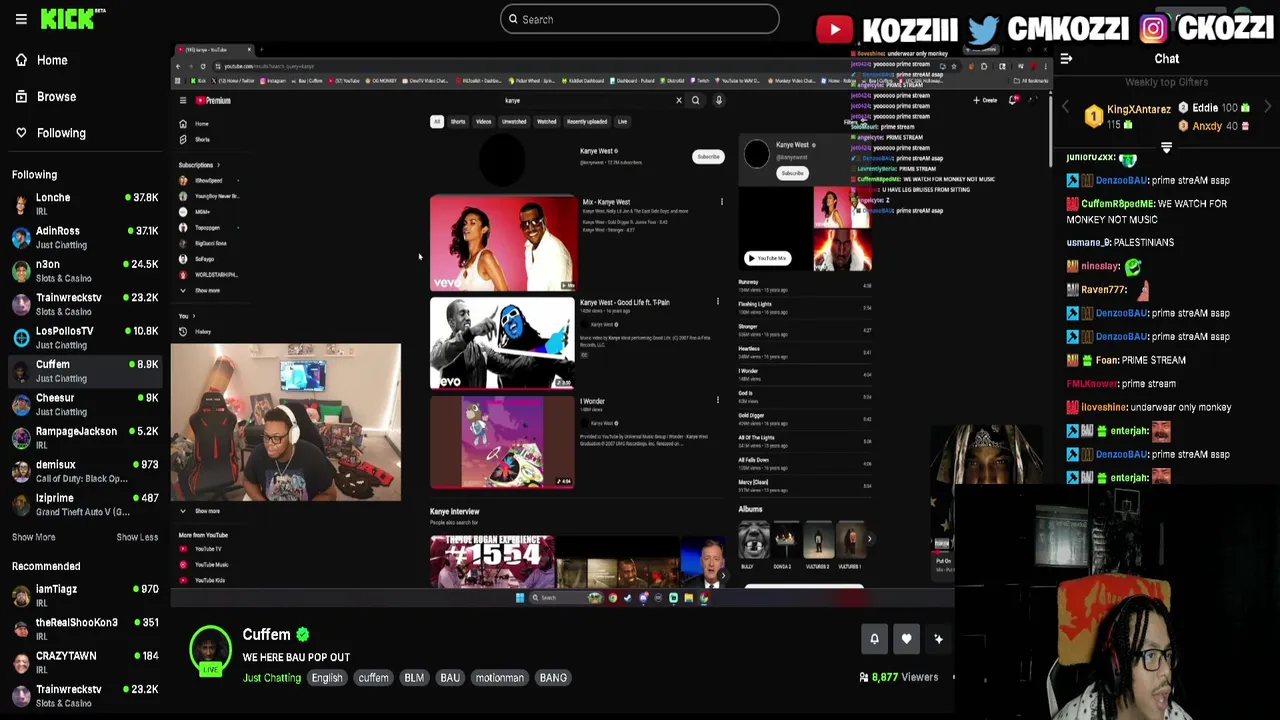
Task: Clear the YouTube search box
Action: 678,100
